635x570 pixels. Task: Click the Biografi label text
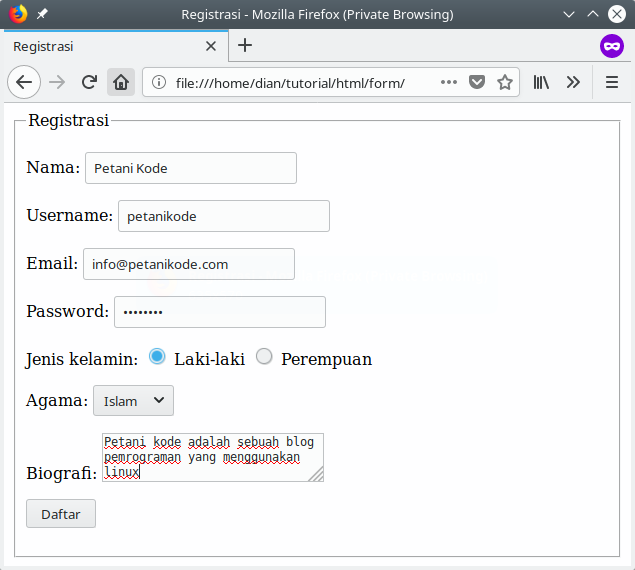pyautogui.click(x=62, y=473)
